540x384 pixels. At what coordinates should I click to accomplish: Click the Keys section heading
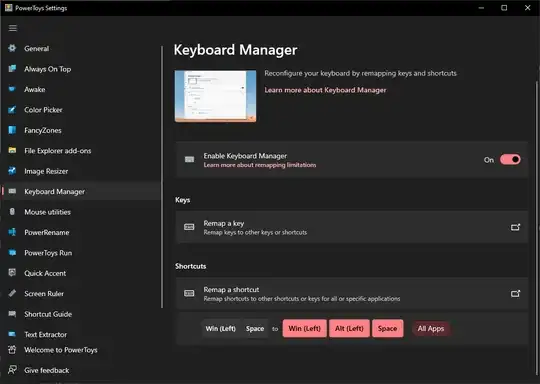[183, 200]
